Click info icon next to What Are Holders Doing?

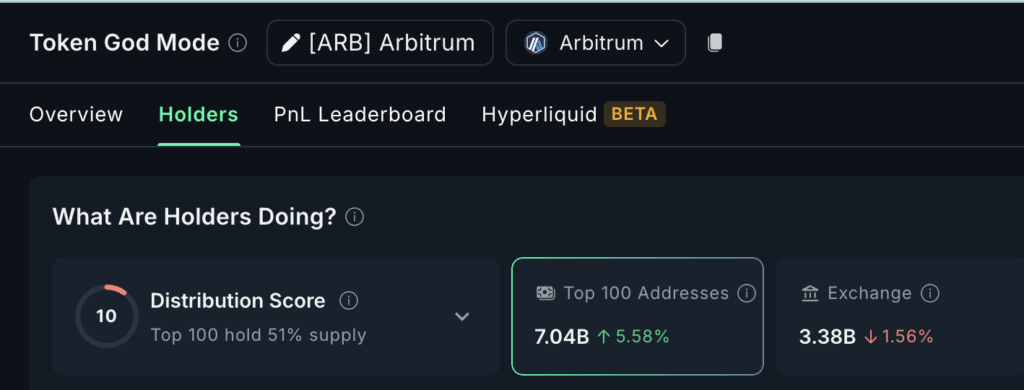(355, 217)
